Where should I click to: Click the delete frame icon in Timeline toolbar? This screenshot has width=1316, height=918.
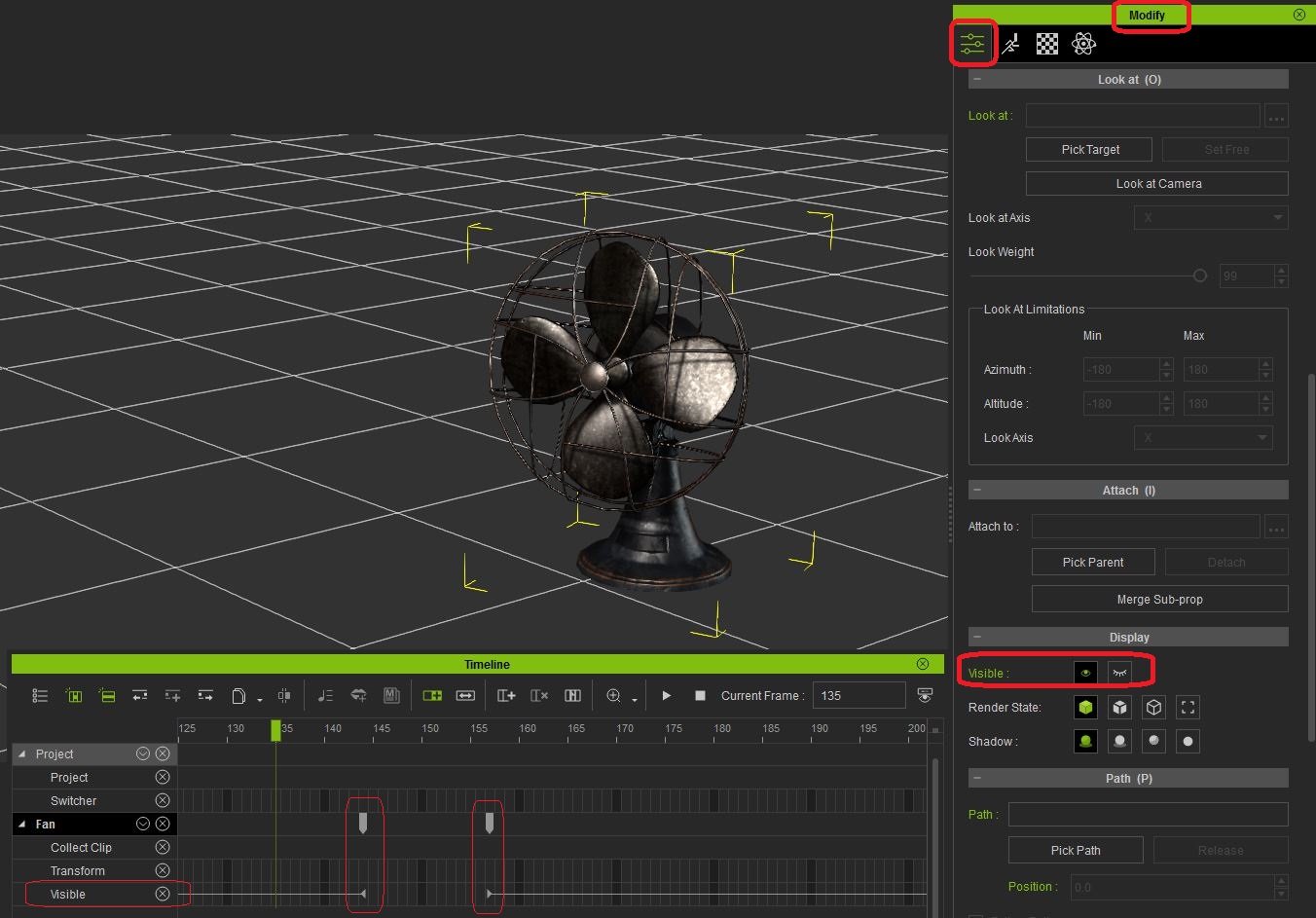click(x=539, y=695)
